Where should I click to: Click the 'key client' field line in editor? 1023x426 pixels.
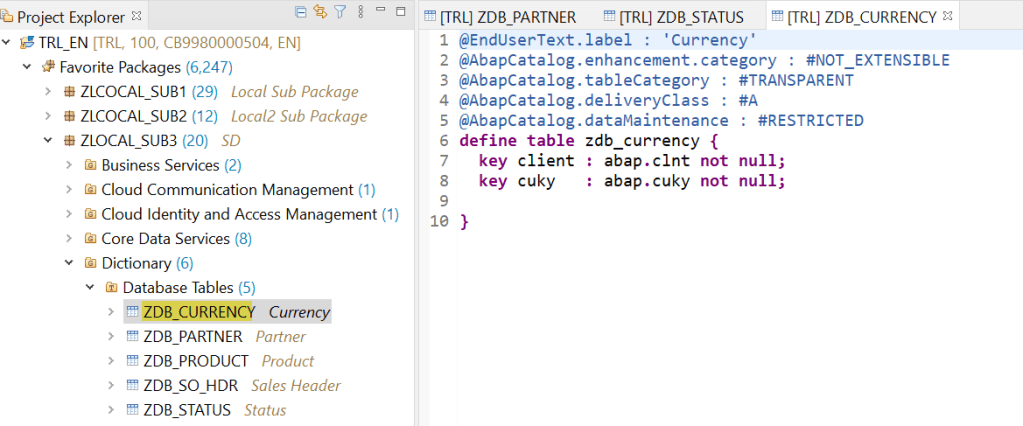pos(632,160)
